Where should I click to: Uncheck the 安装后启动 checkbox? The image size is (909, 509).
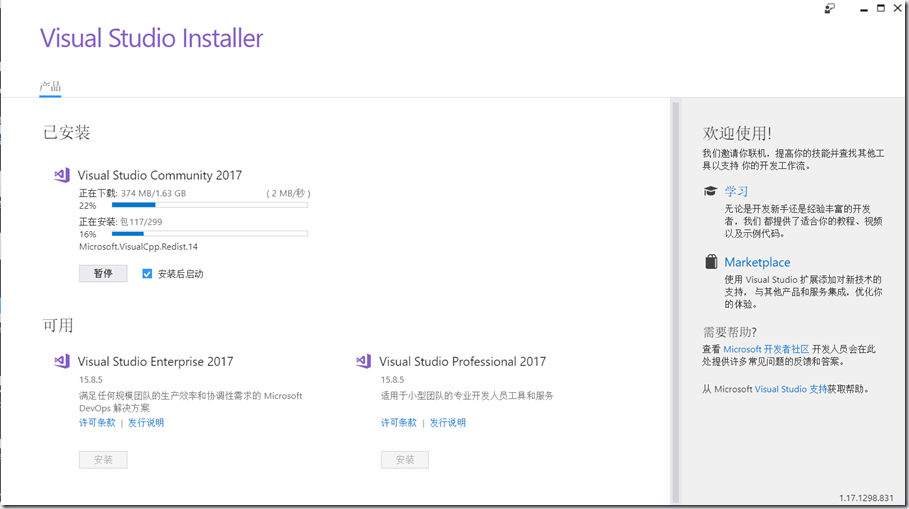click(x=147, y=274)
